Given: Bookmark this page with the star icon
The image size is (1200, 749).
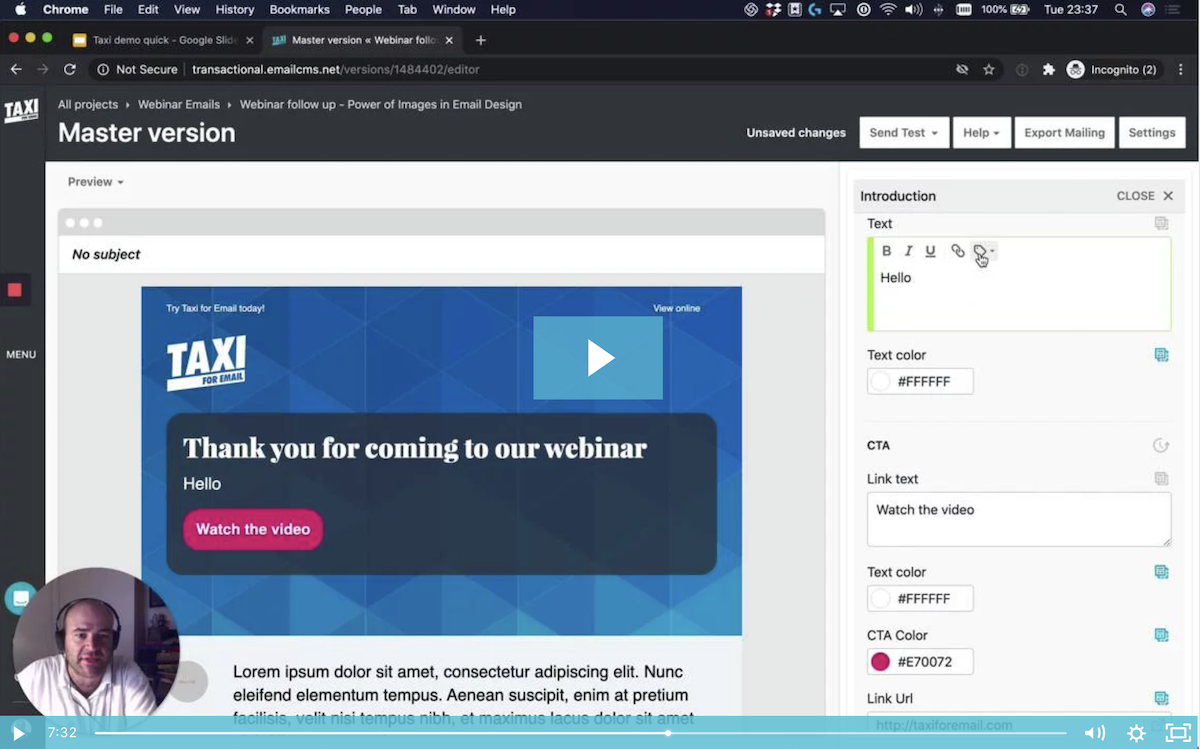Looking at the screenshot, I should coord(989,70).
